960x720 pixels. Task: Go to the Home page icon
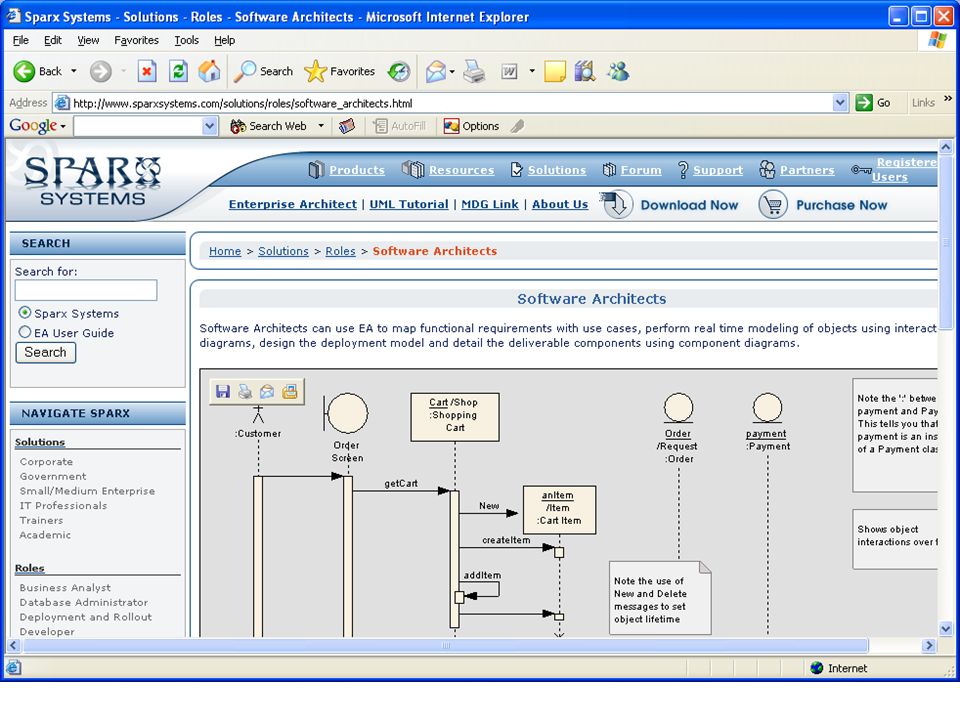coord(209,72)
